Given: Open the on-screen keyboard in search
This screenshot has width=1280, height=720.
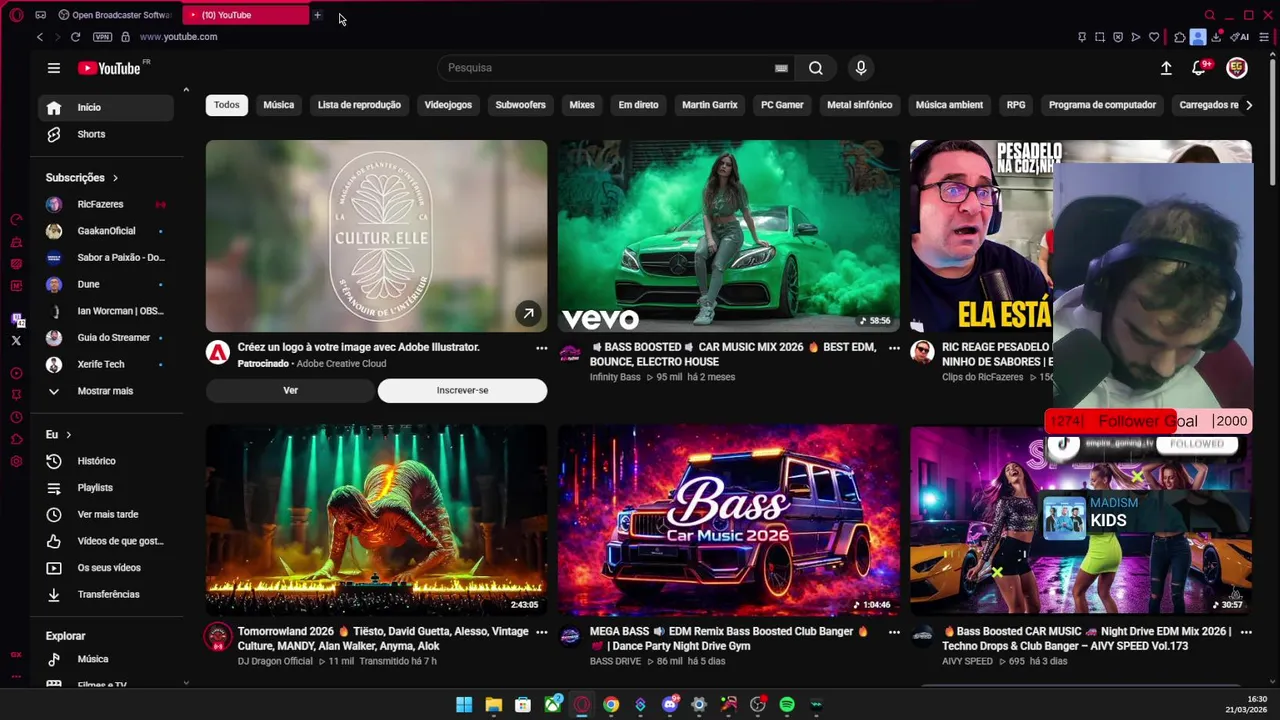Looking at the screenshot, I should click(781, 68).
